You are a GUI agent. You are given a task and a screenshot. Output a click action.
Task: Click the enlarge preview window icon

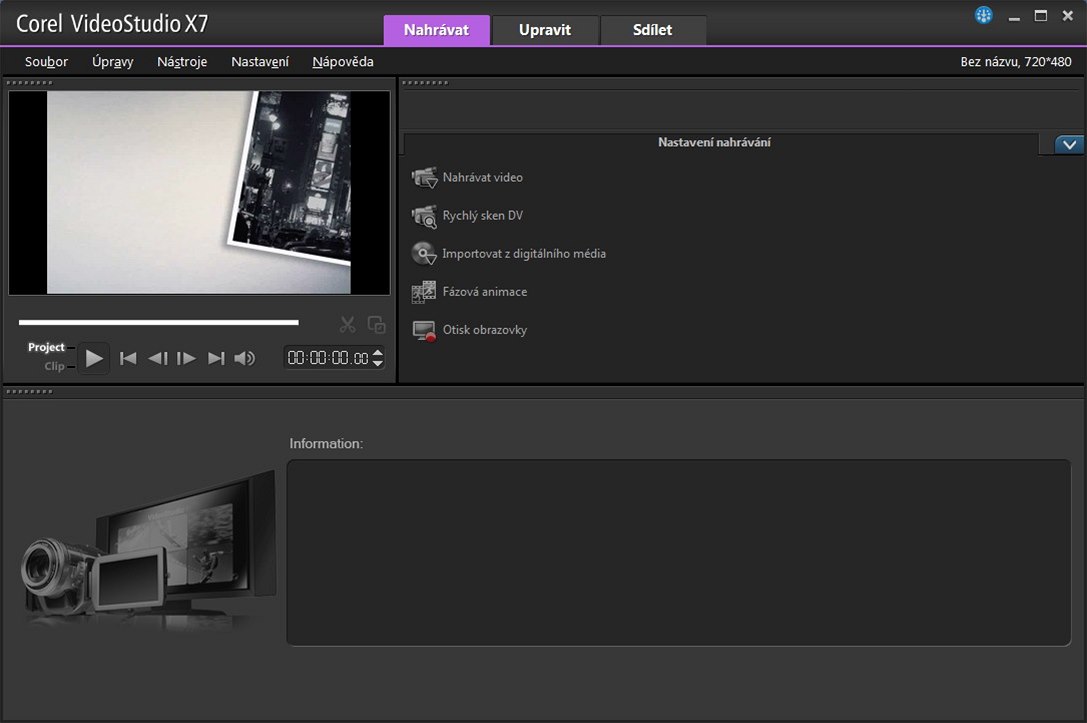[377, 324]
